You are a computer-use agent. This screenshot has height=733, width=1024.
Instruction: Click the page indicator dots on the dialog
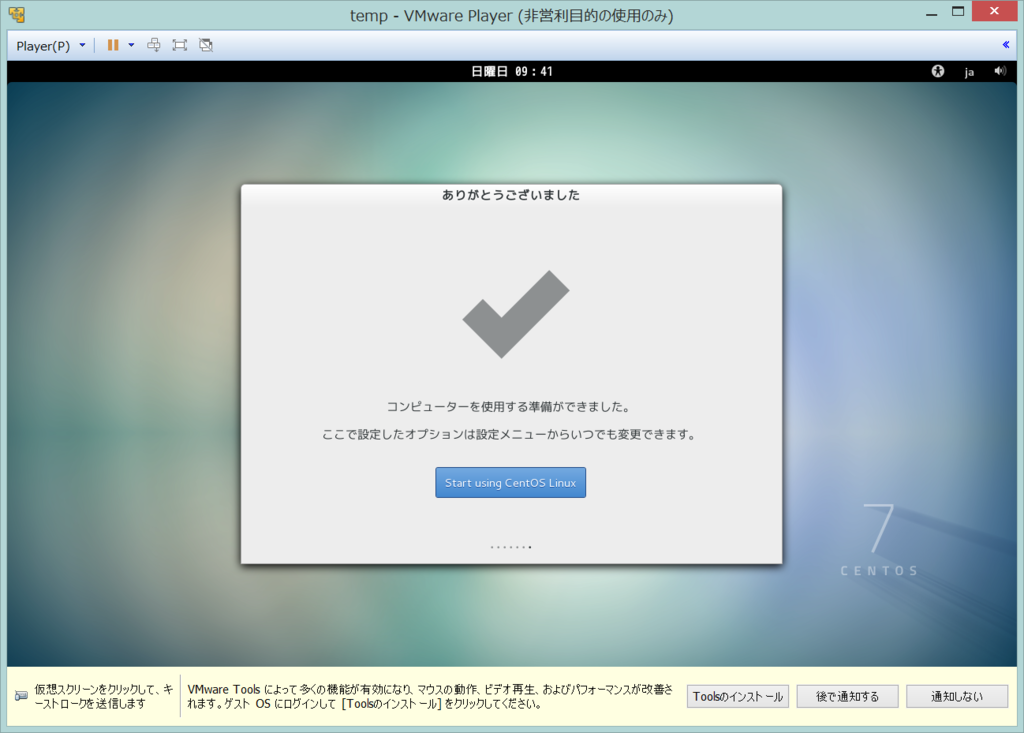click(511, 546)
